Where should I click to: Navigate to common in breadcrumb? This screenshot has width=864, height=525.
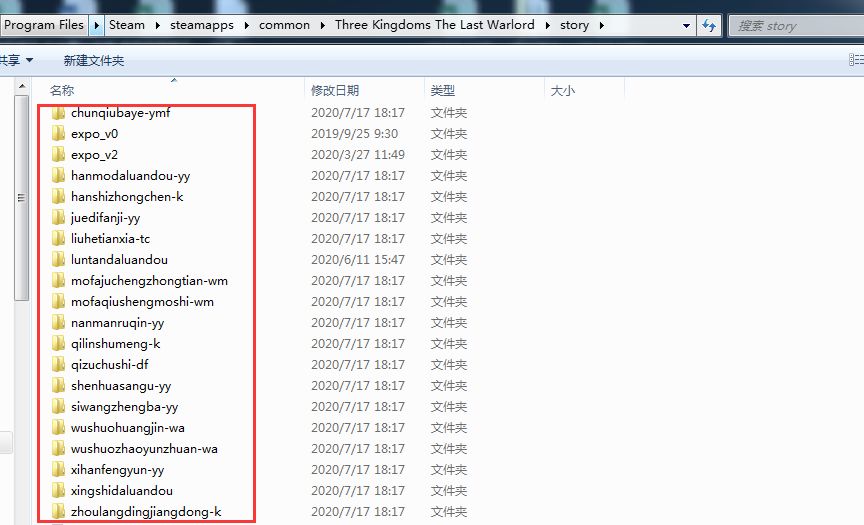284,25
